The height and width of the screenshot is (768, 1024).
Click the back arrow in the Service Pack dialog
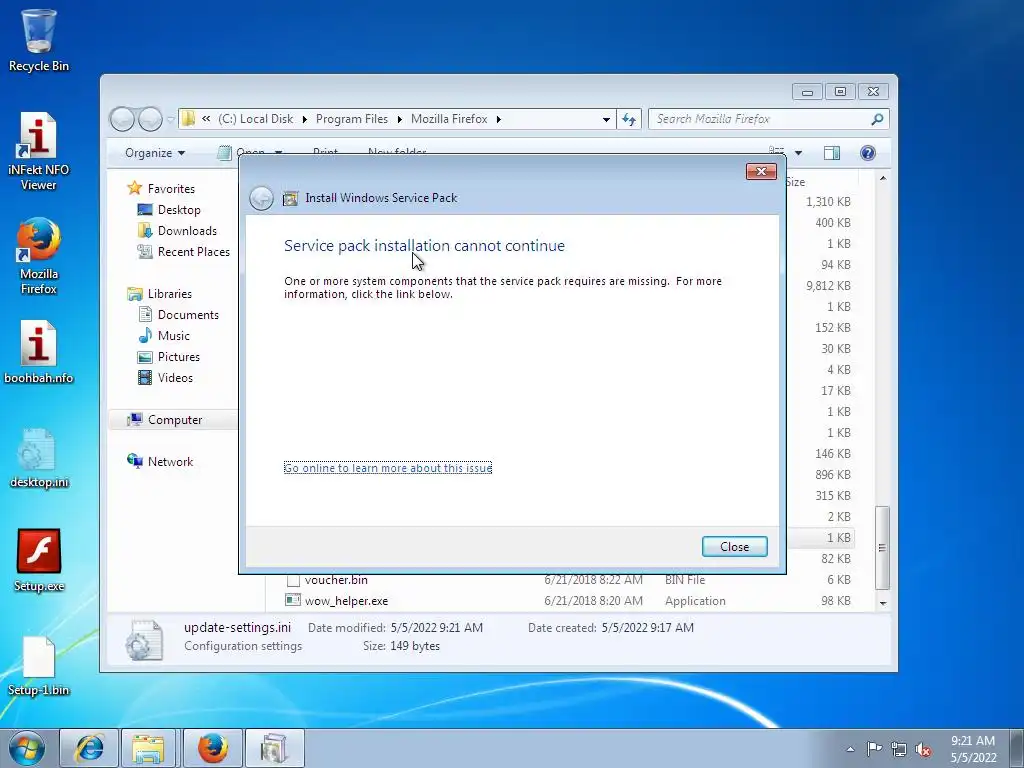pos(261,198)
